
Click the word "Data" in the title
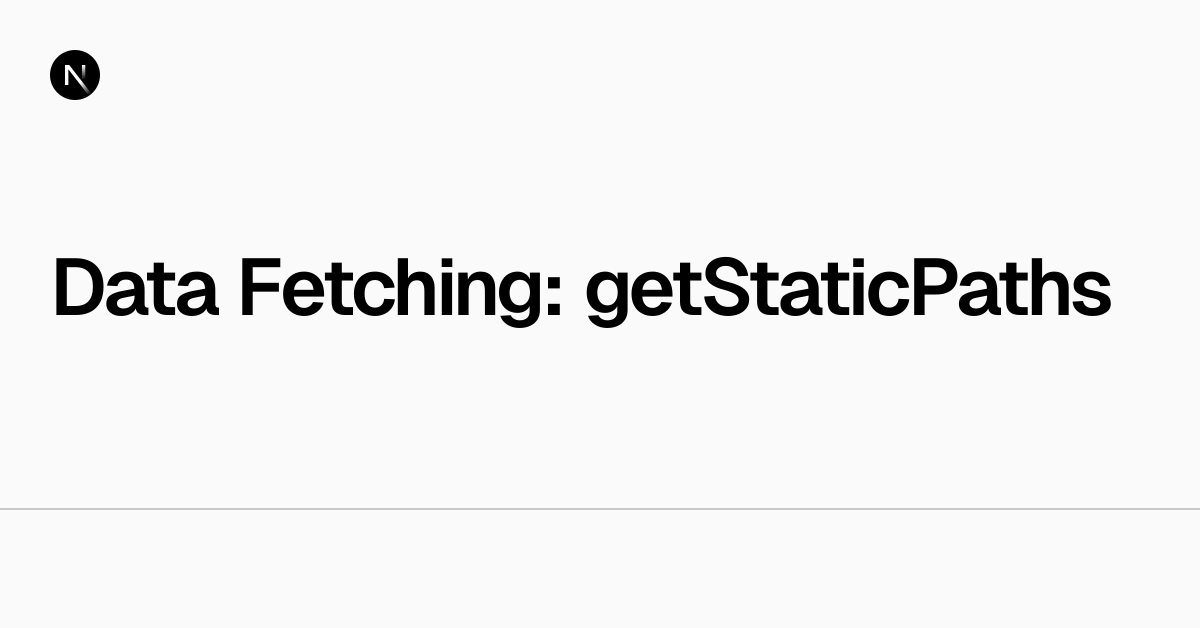click(x=135, y=288)
